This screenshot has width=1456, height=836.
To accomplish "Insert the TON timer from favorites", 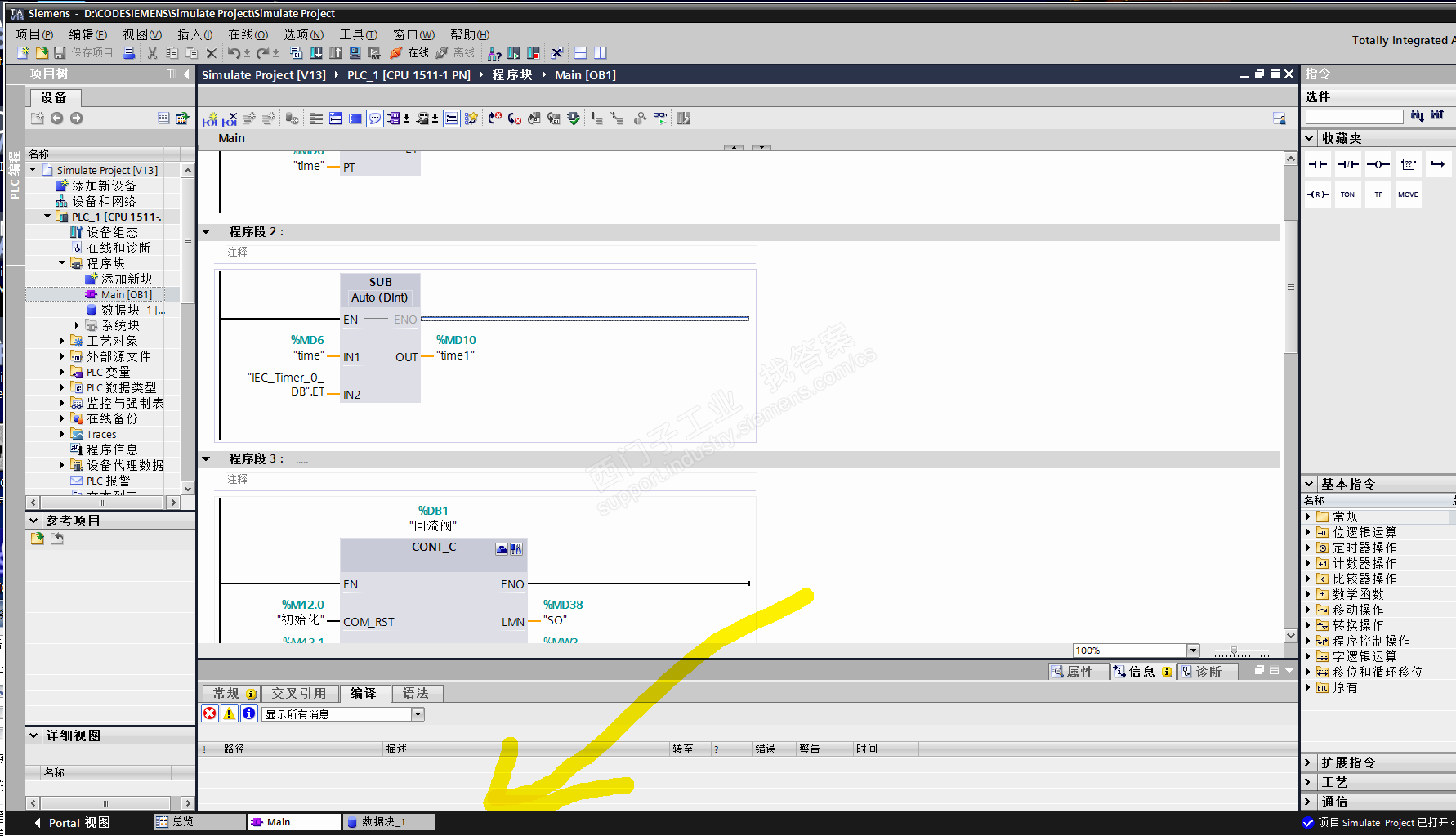I will pyautogui.click(x=1348, y=194).
